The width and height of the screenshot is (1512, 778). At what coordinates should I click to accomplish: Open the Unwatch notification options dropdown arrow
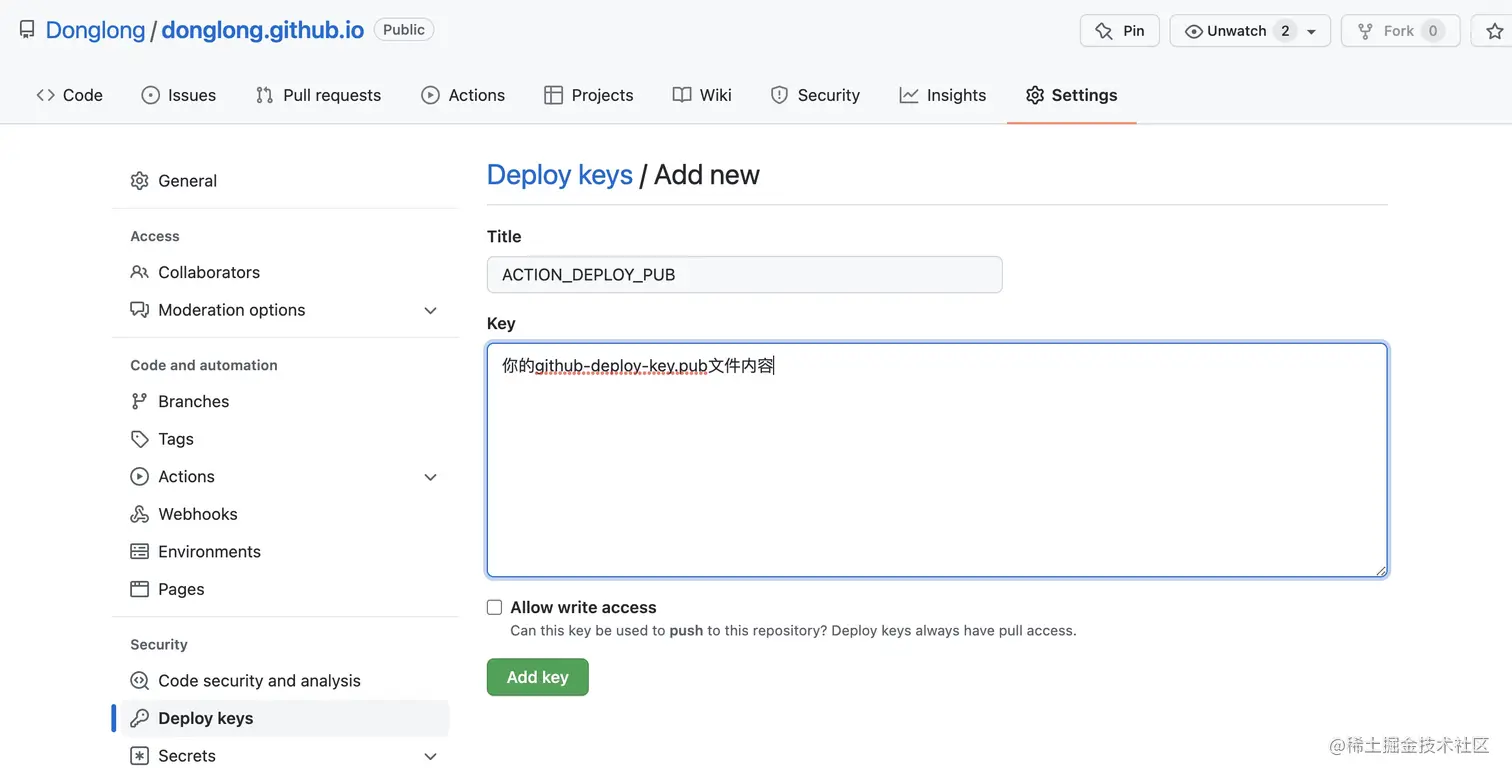click(1312, 30)
